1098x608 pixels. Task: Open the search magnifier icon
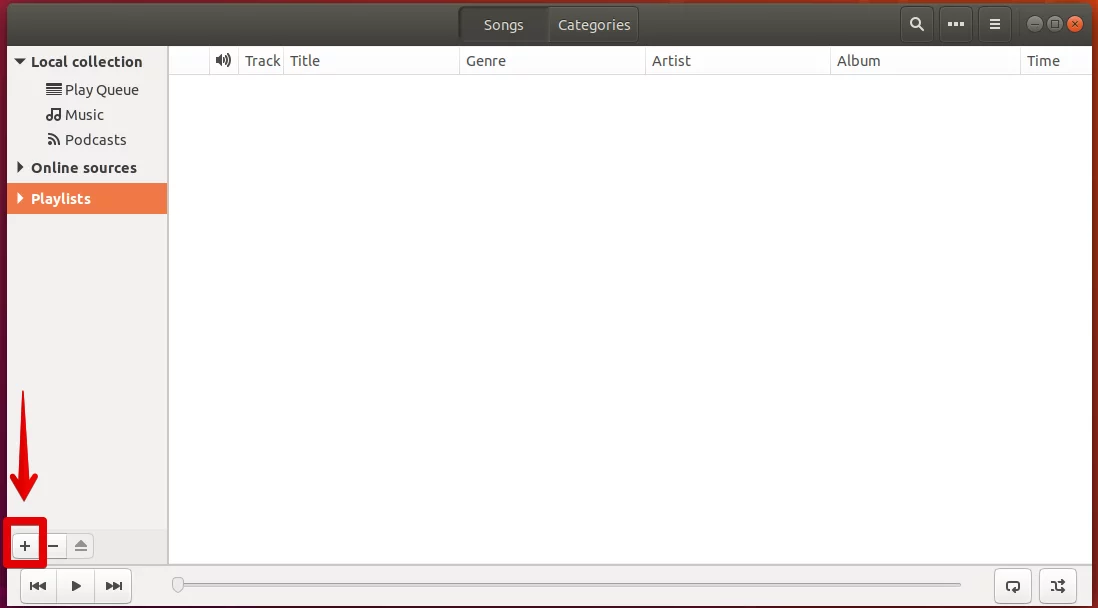(x=917, y=25)
